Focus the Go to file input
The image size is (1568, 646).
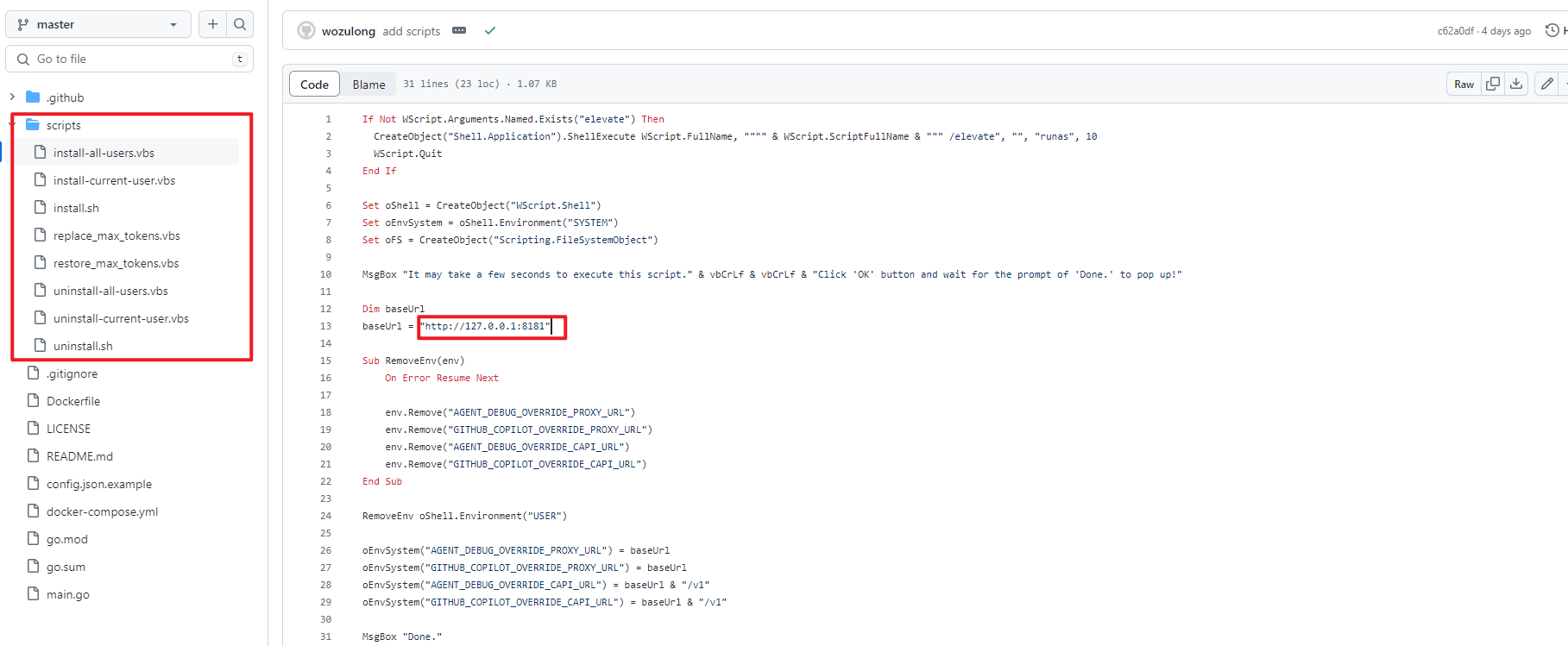pos(129,59)
